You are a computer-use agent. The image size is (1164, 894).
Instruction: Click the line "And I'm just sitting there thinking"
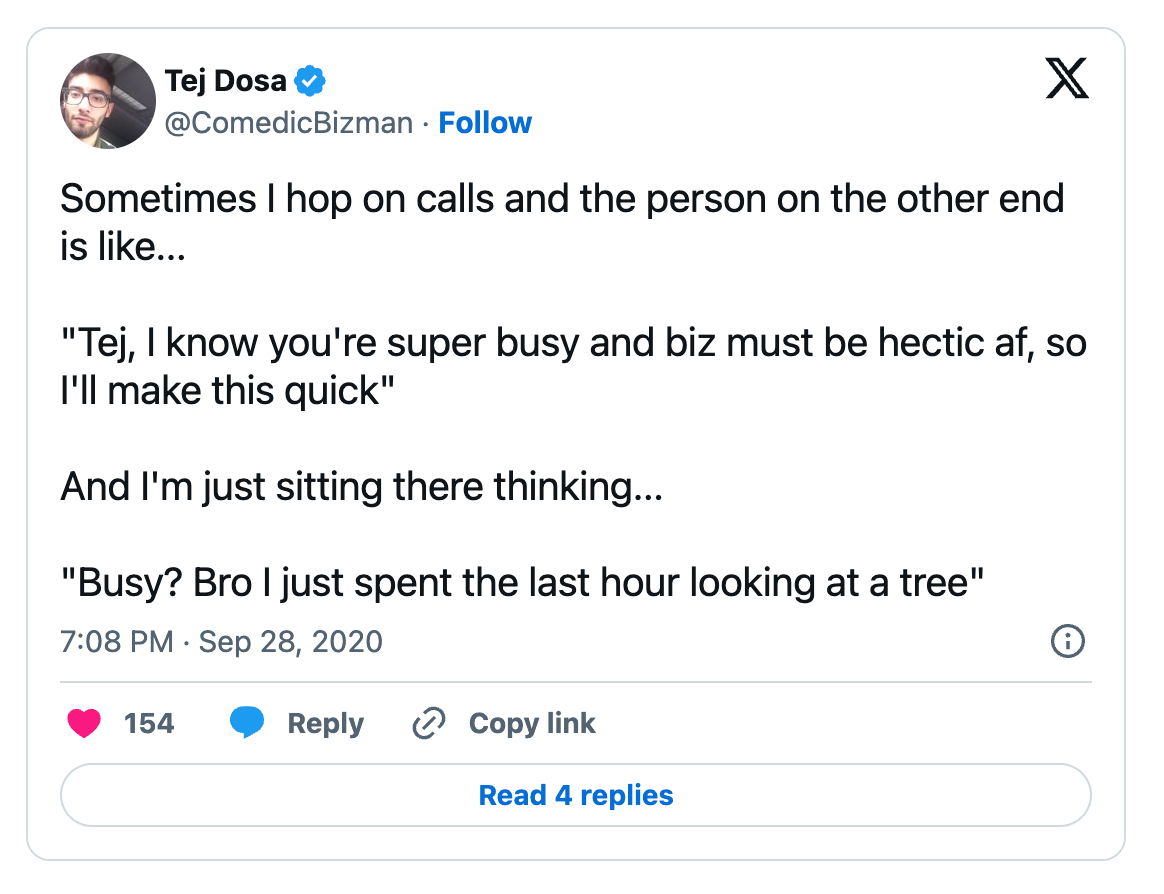tap(361, 487)
